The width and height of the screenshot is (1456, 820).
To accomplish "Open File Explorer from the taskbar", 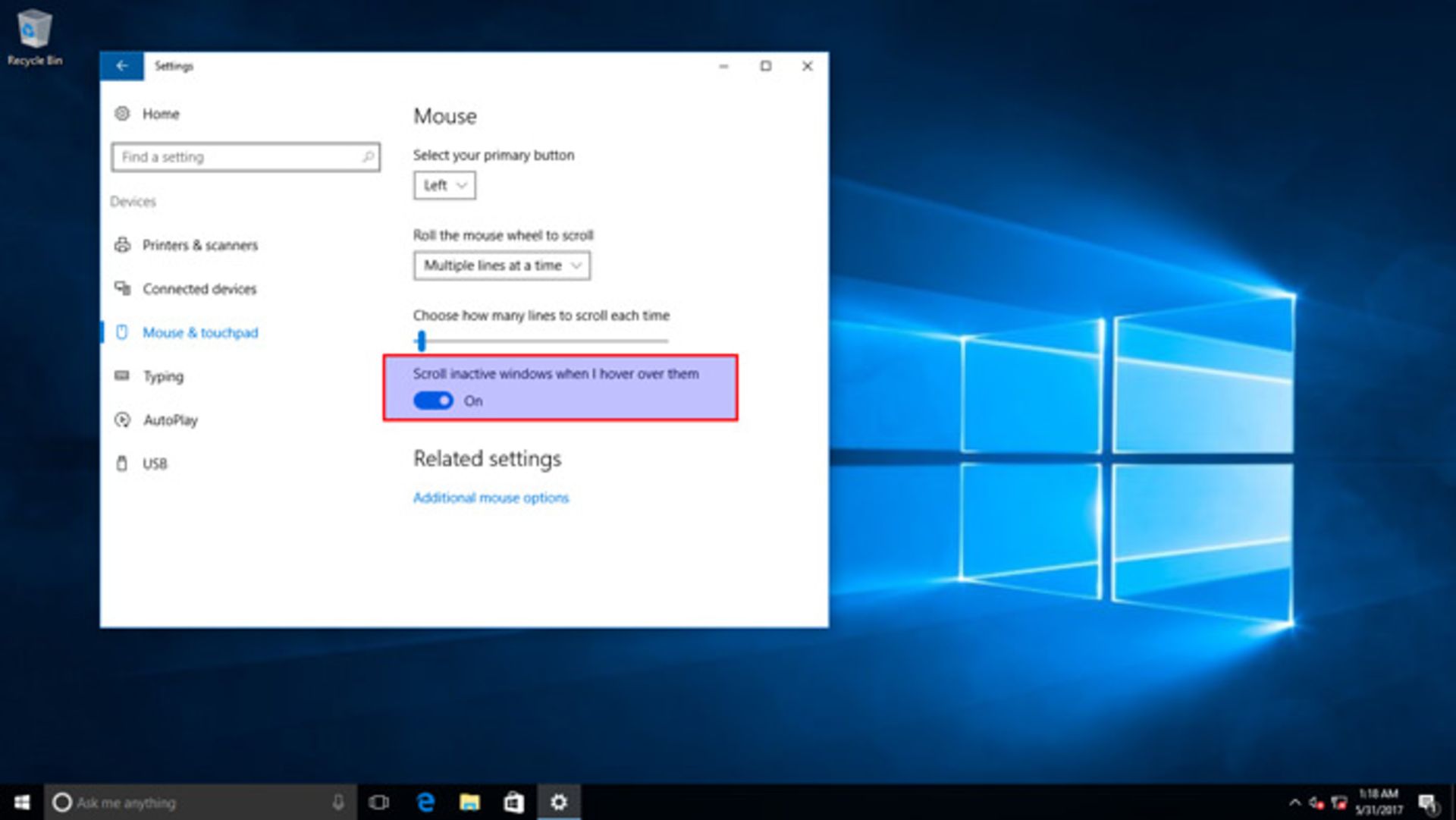I will [x=469, y=803].
